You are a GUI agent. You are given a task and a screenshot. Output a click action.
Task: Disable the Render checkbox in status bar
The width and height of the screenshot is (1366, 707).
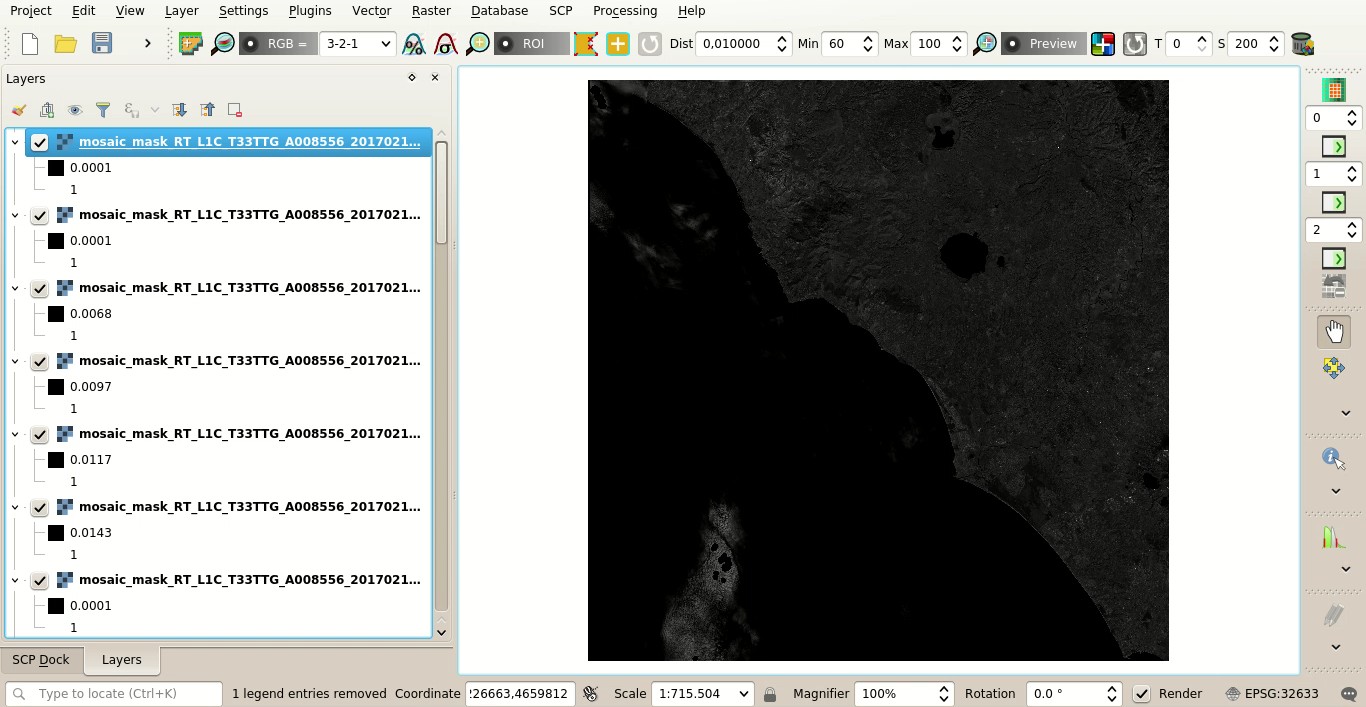click(1141, 693)
